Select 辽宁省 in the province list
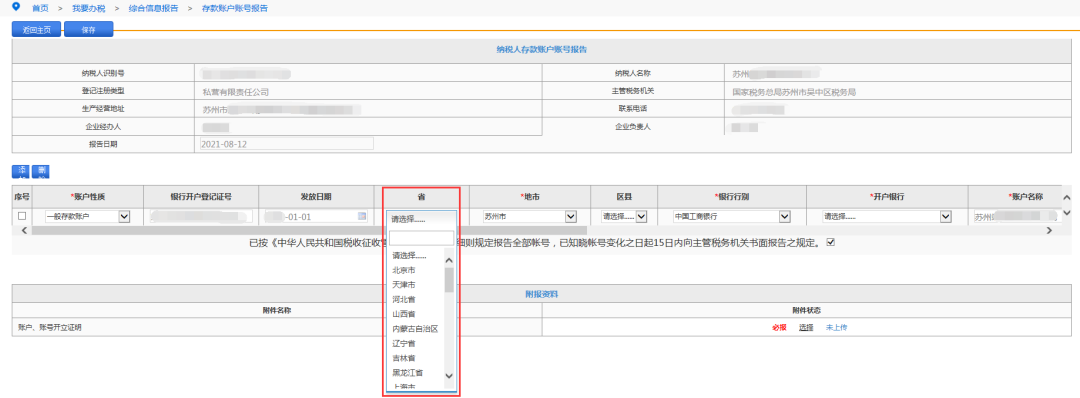Screen dimensions: 1080x398 pyautogui.click(x=404, y=343)
